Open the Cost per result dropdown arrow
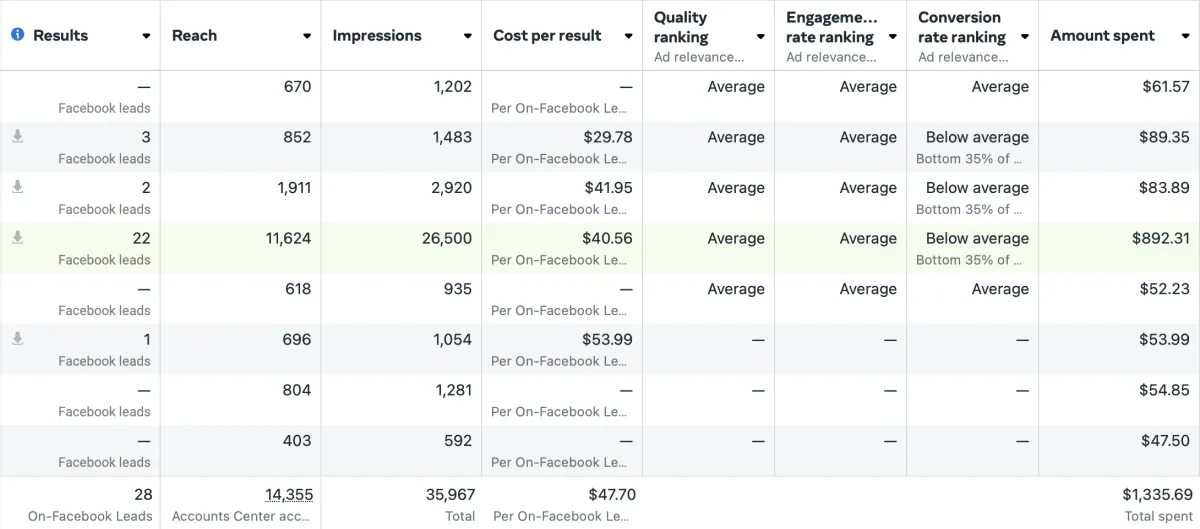 coord(628,36)
